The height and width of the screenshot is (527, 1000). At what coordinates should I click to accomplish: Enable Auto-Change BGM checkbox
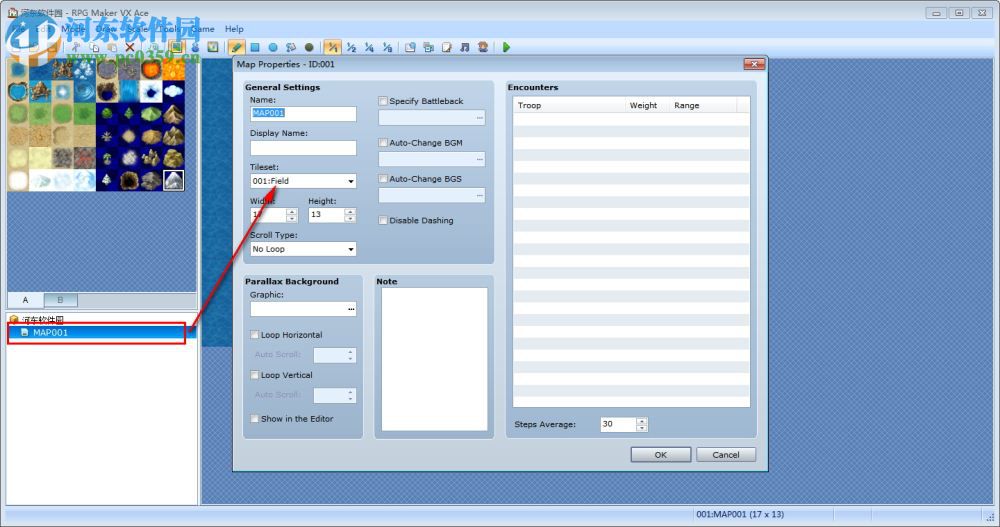[383, 143]
